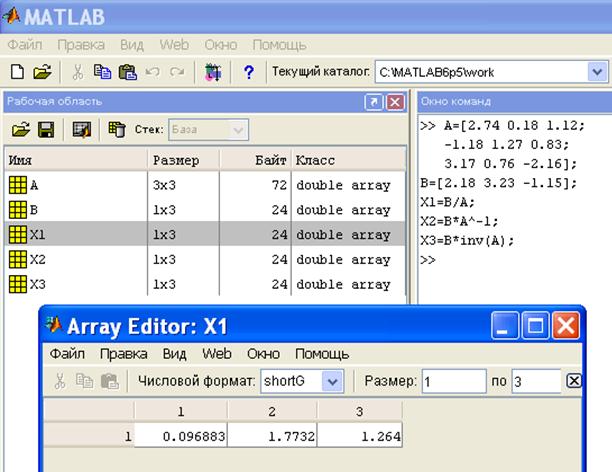Open file using the folder icon in main toolbar
The width and height of the screenshot is (612, 472).
pyautogui.click(x=43, y=72)
